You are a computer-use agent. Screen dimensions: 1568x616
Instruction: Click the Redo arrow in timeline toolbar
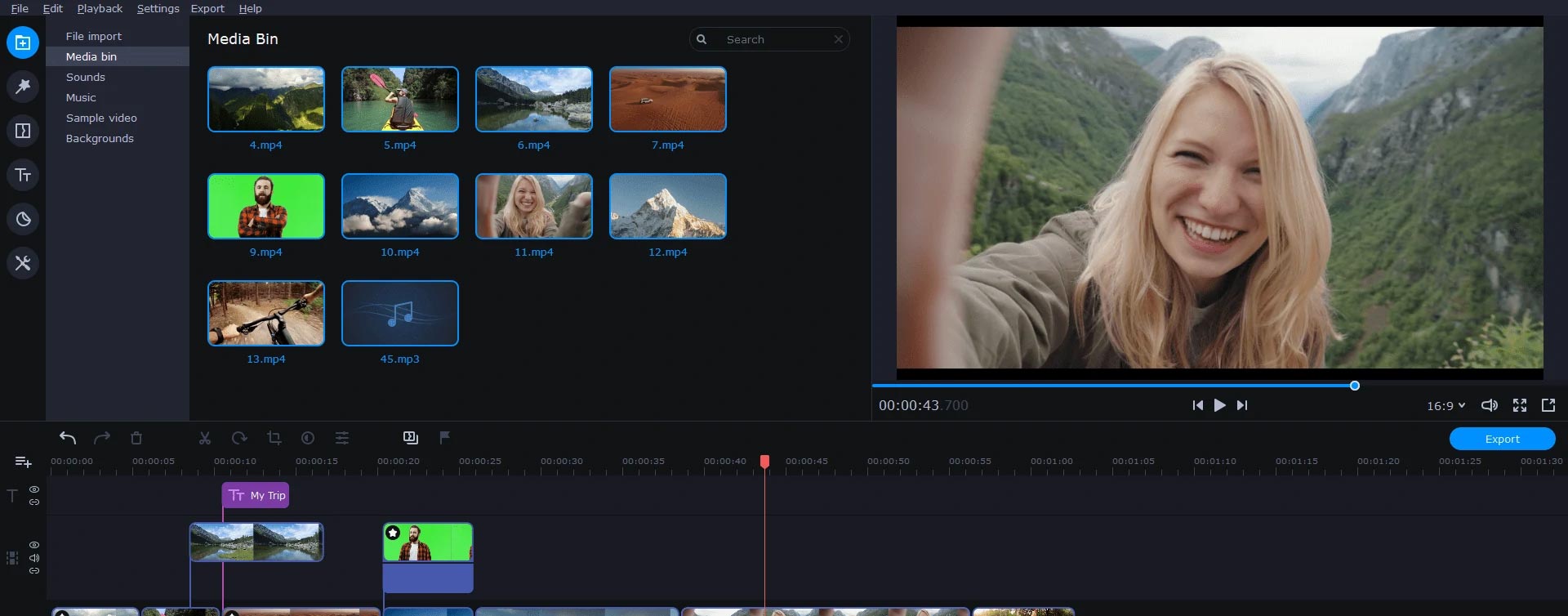pos(102,438)
